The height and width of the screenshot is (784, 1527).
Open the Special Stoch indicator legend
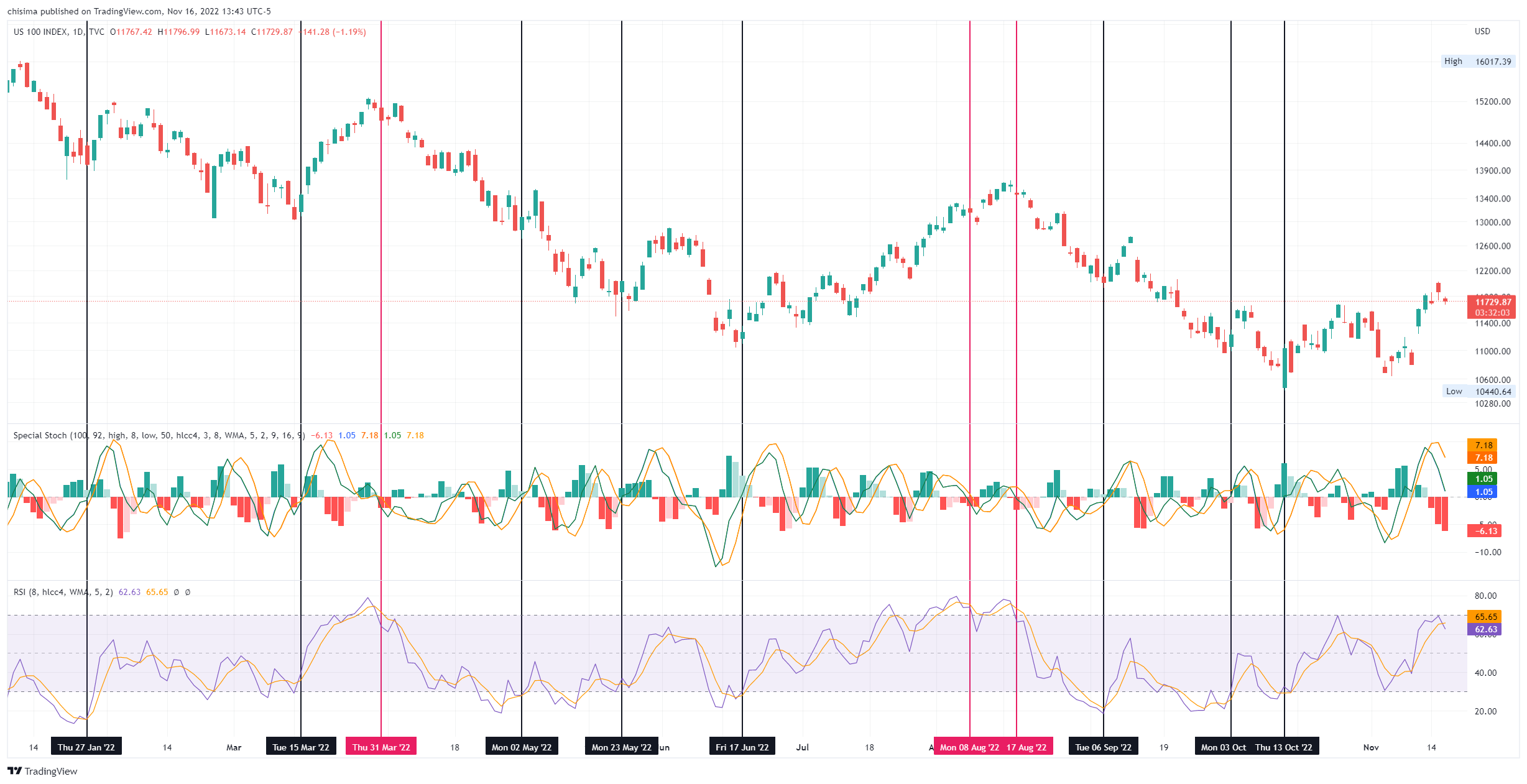click(40, 435)
